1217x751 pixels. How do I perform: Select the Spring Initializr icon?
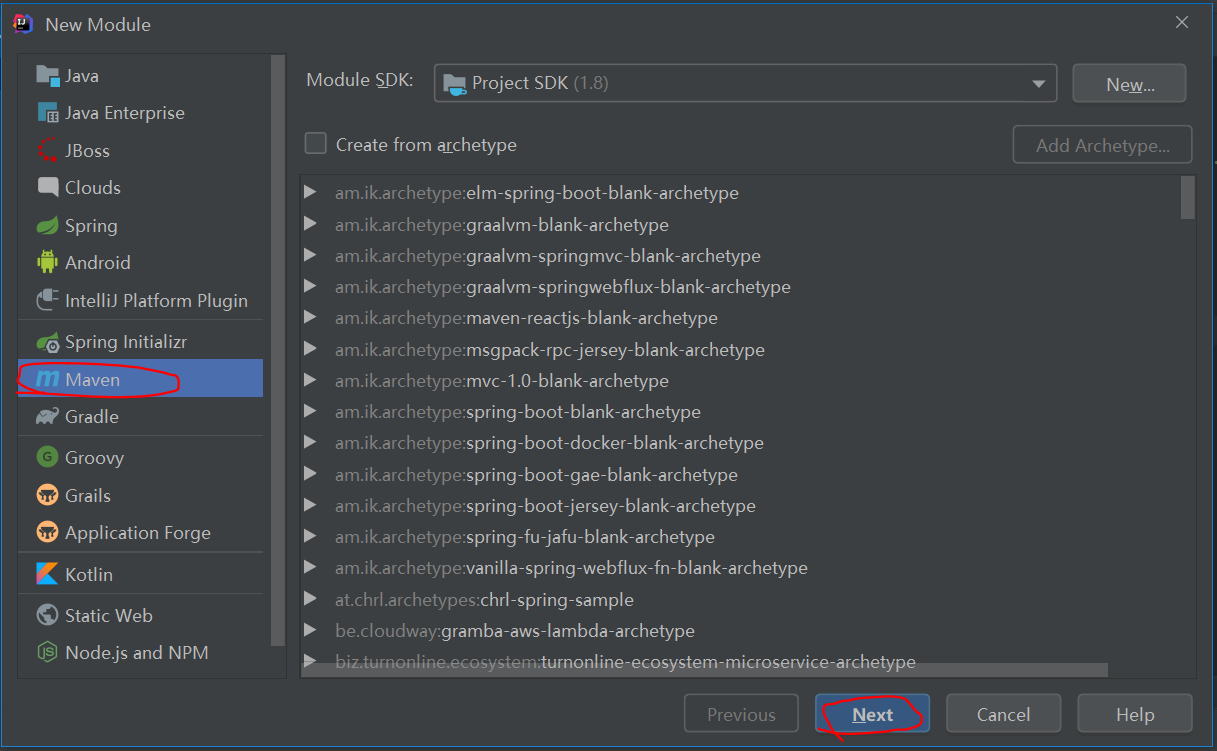tap(47, 342)
